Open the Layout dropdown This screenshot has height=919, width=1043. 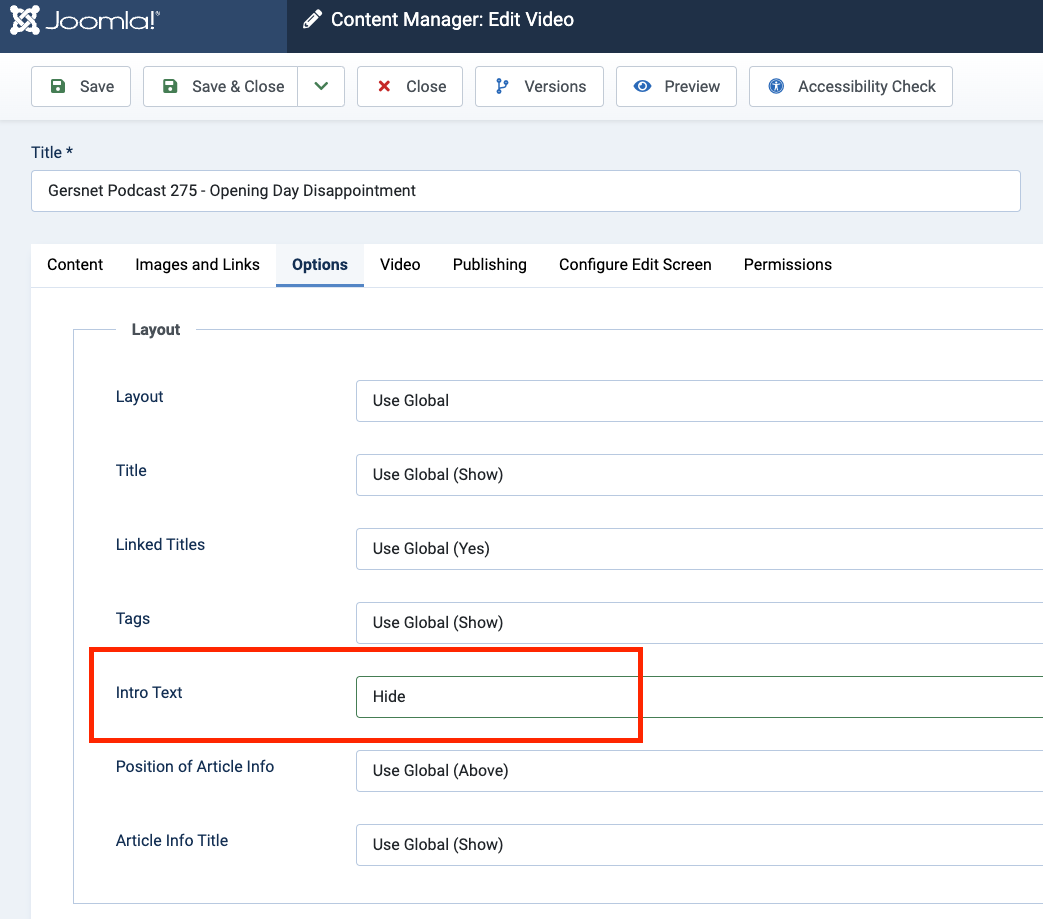(x=698, y=401)
